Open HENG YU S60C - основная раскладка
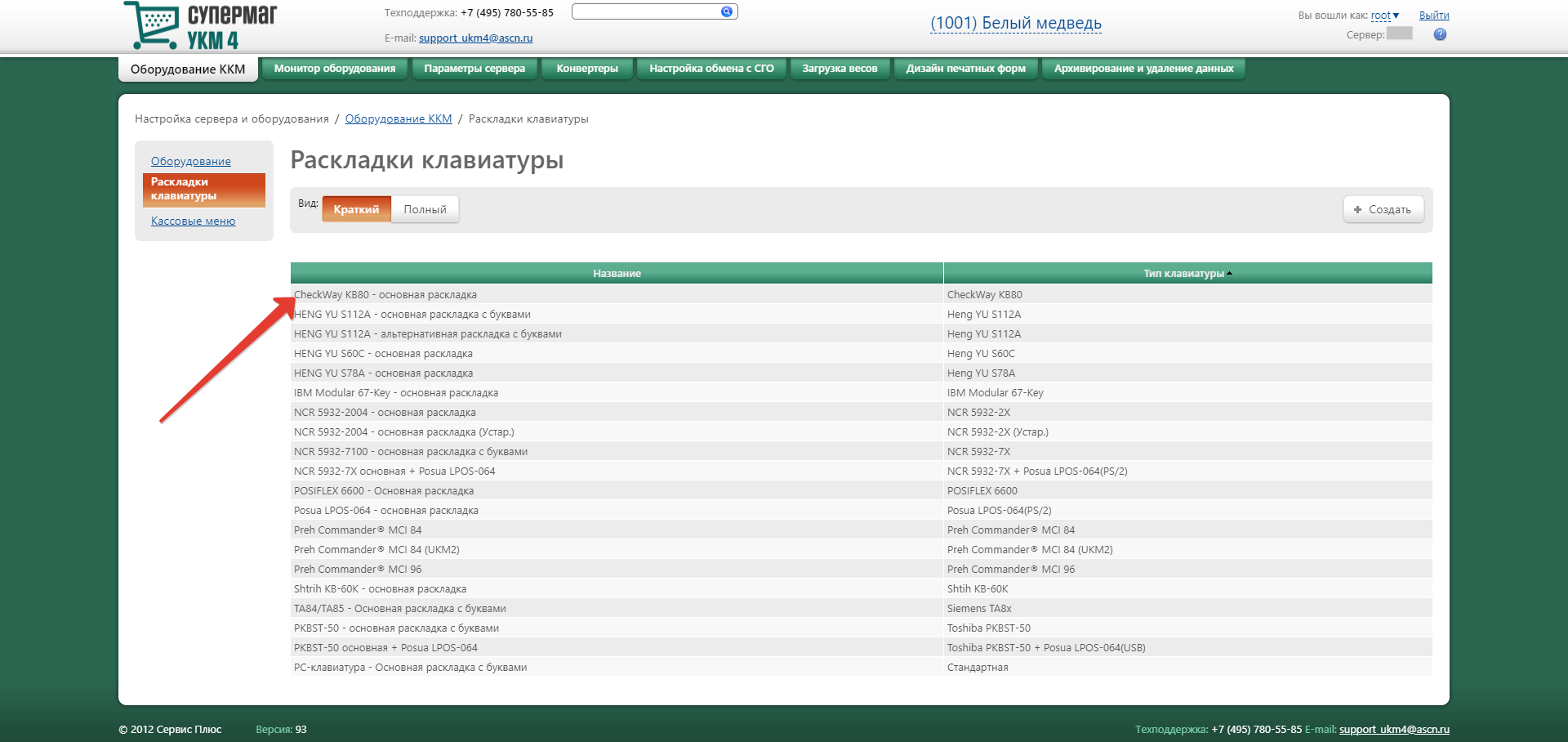Viewport: 1568px width, 742px height. (x=617, y=353)
